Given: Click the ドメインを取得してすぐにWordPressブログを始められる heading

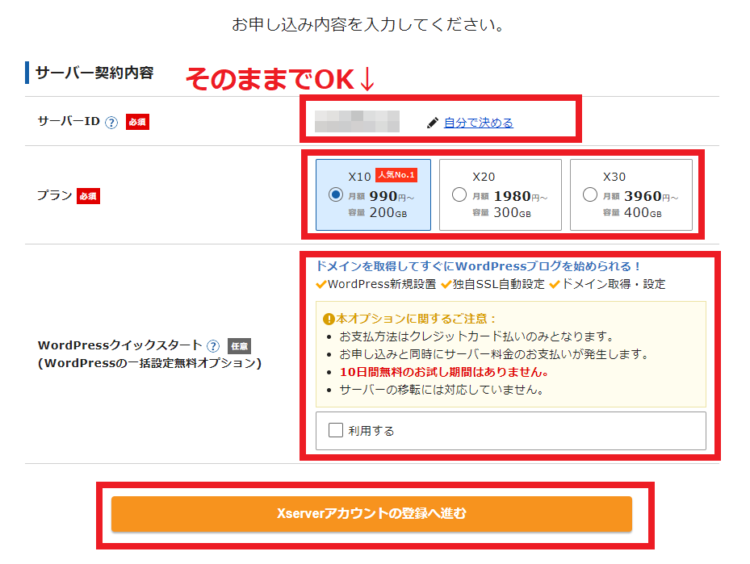Looking at the screenshot, I should tap(478, 266).
